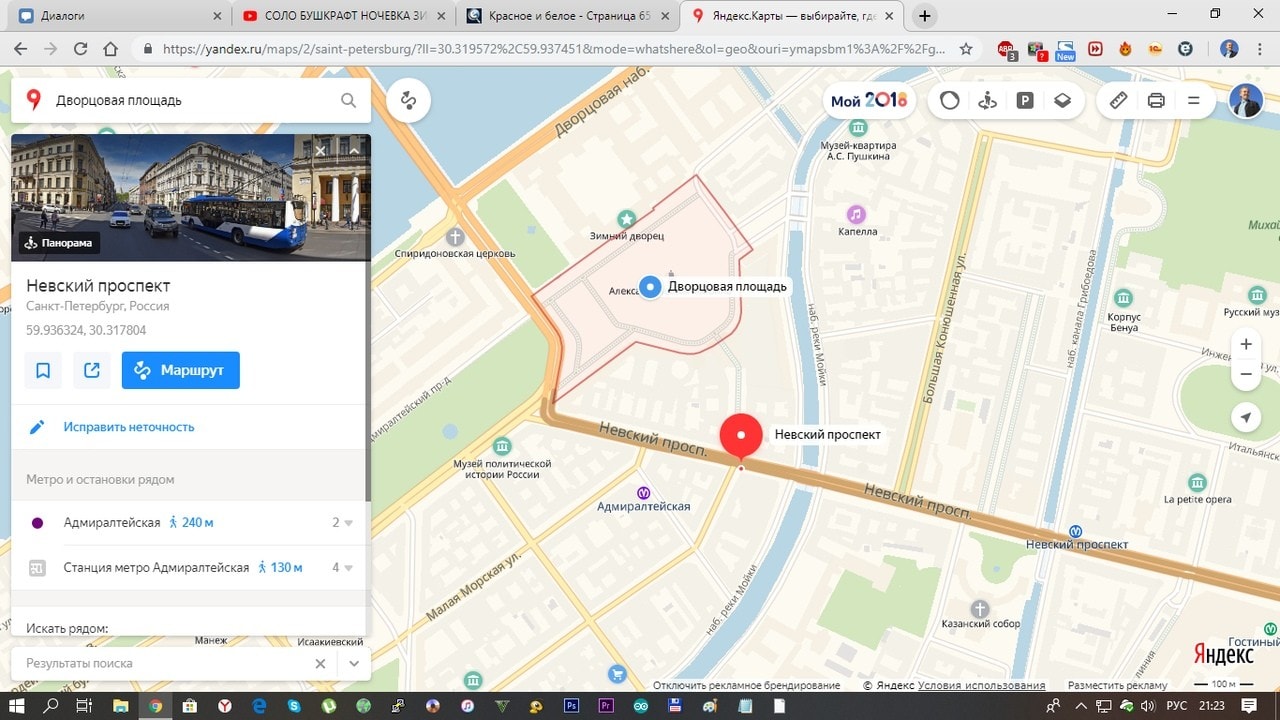Click the share location icon
This screenshot has height=720, width=1280.
click(x=92, y=370)
